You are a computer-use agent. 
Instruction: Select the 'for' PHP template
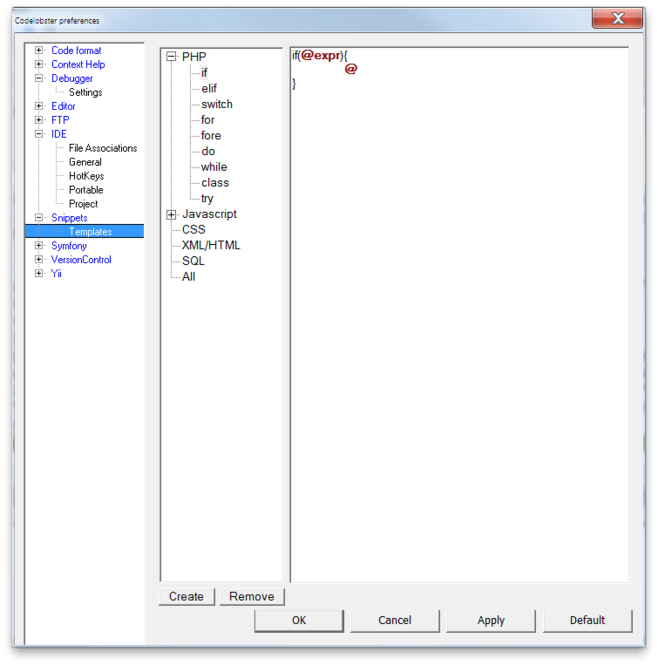(x=208, y=120)
